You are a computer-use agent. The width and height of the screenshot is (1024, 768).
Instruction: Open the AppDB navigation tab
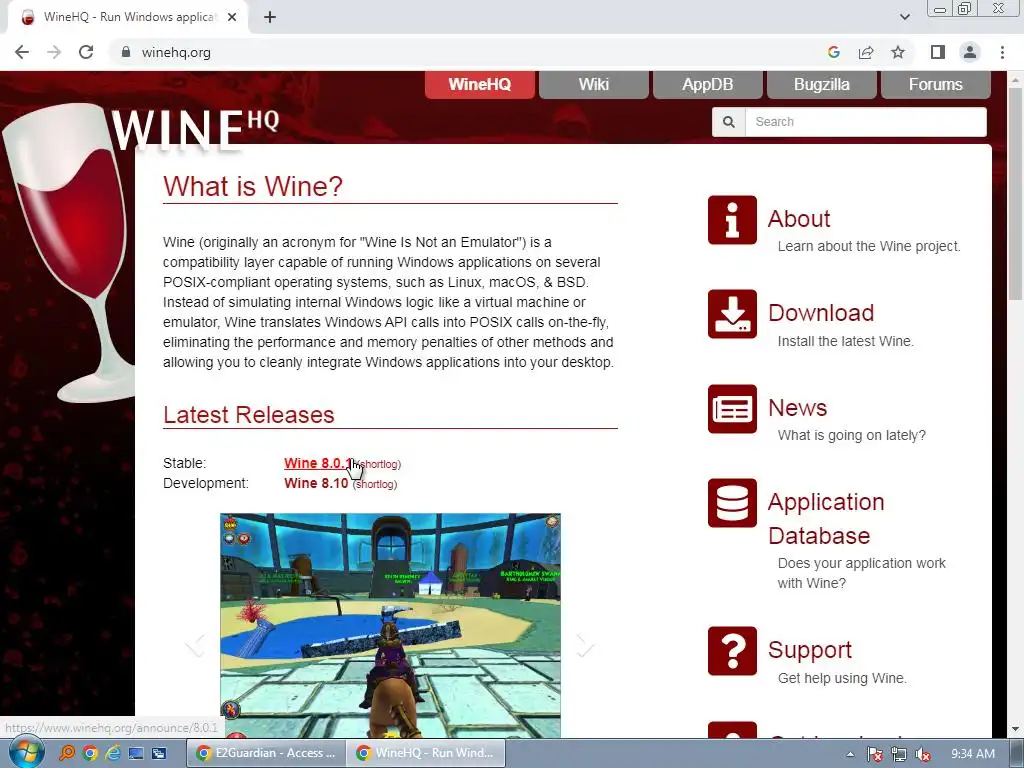point(708,85)
